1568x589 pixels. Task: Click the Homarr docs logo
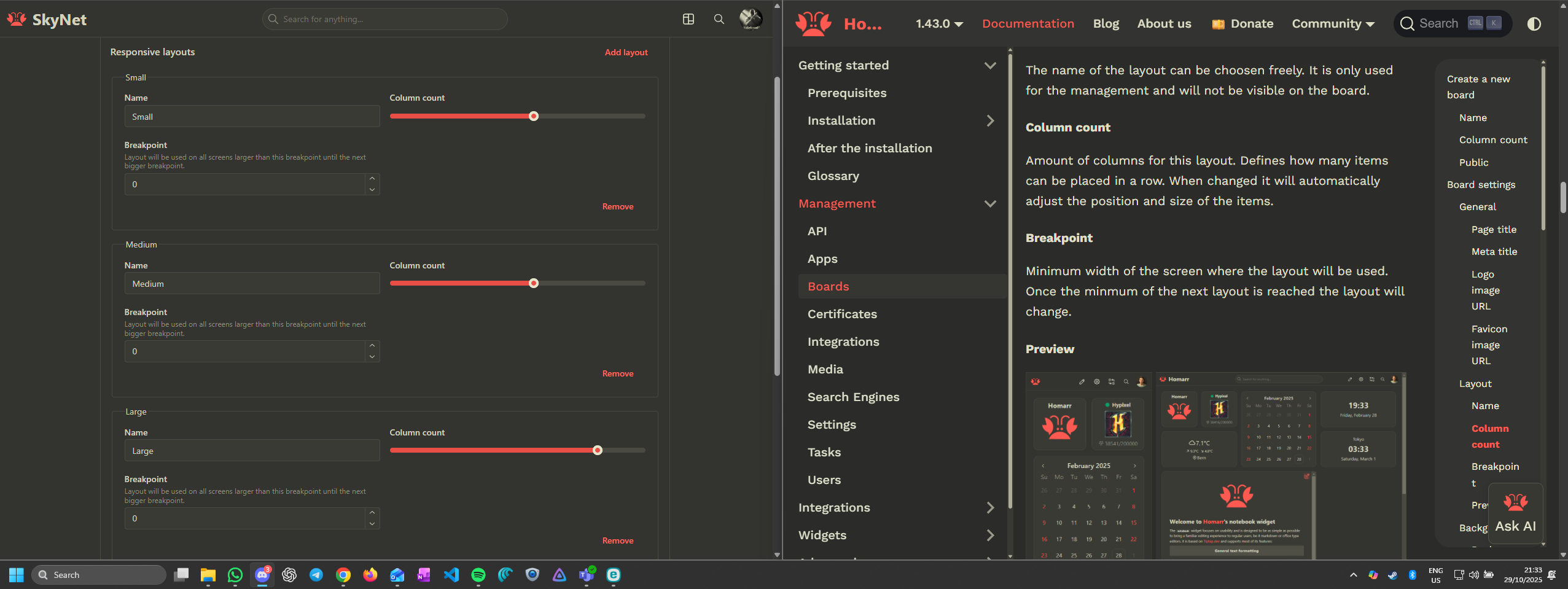[814, 24]
